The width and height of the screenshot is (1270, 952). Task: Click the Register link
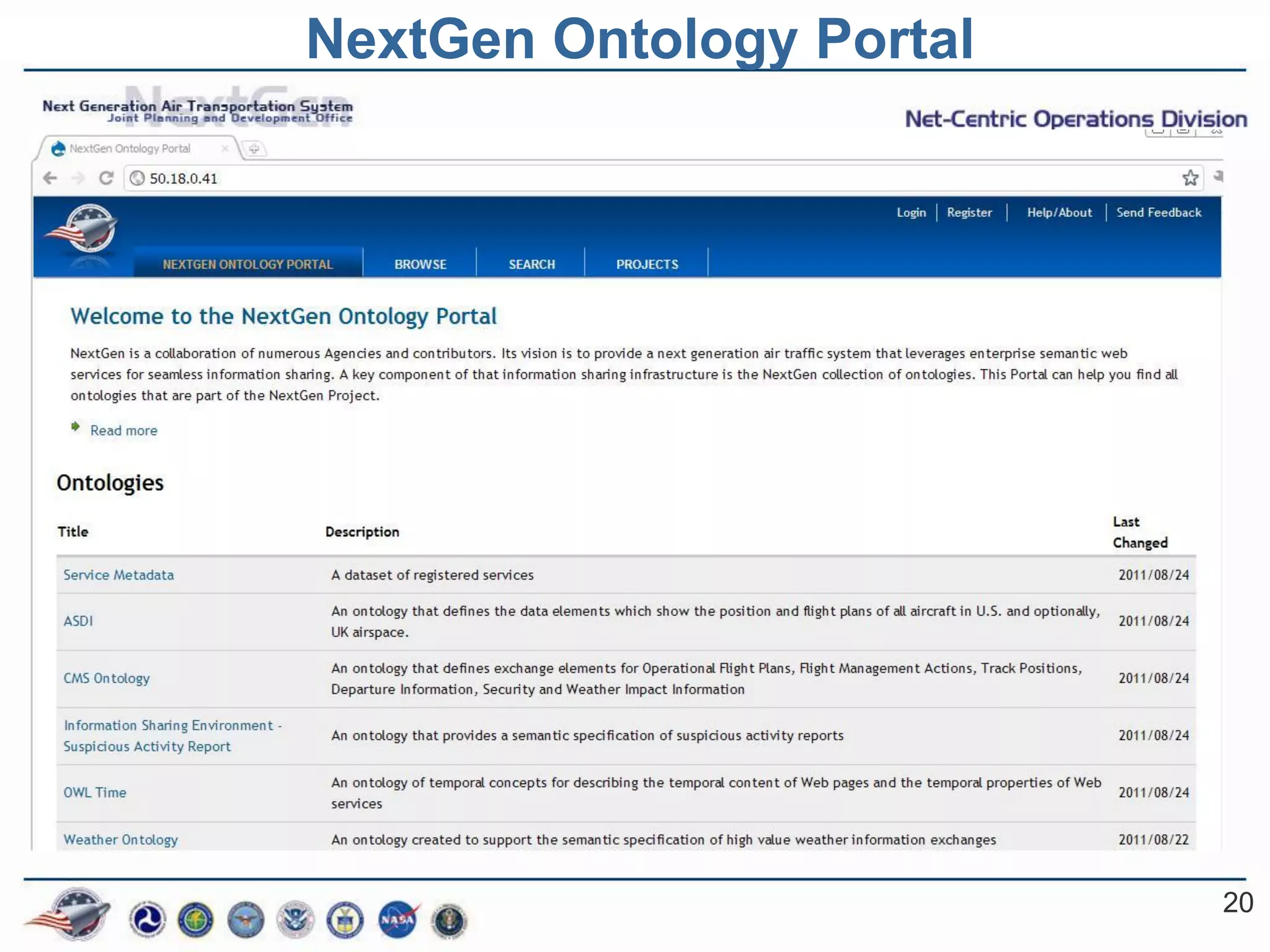tap(969, 213)
